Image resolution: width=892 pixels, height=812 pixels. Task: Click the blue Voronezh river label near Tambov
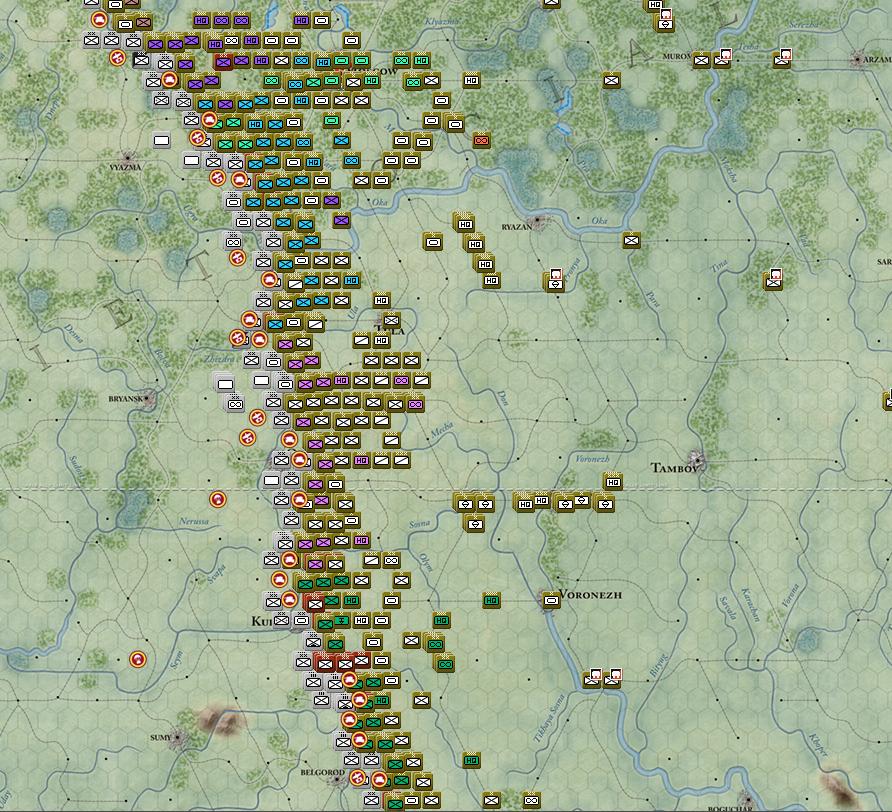click(592, 459)
